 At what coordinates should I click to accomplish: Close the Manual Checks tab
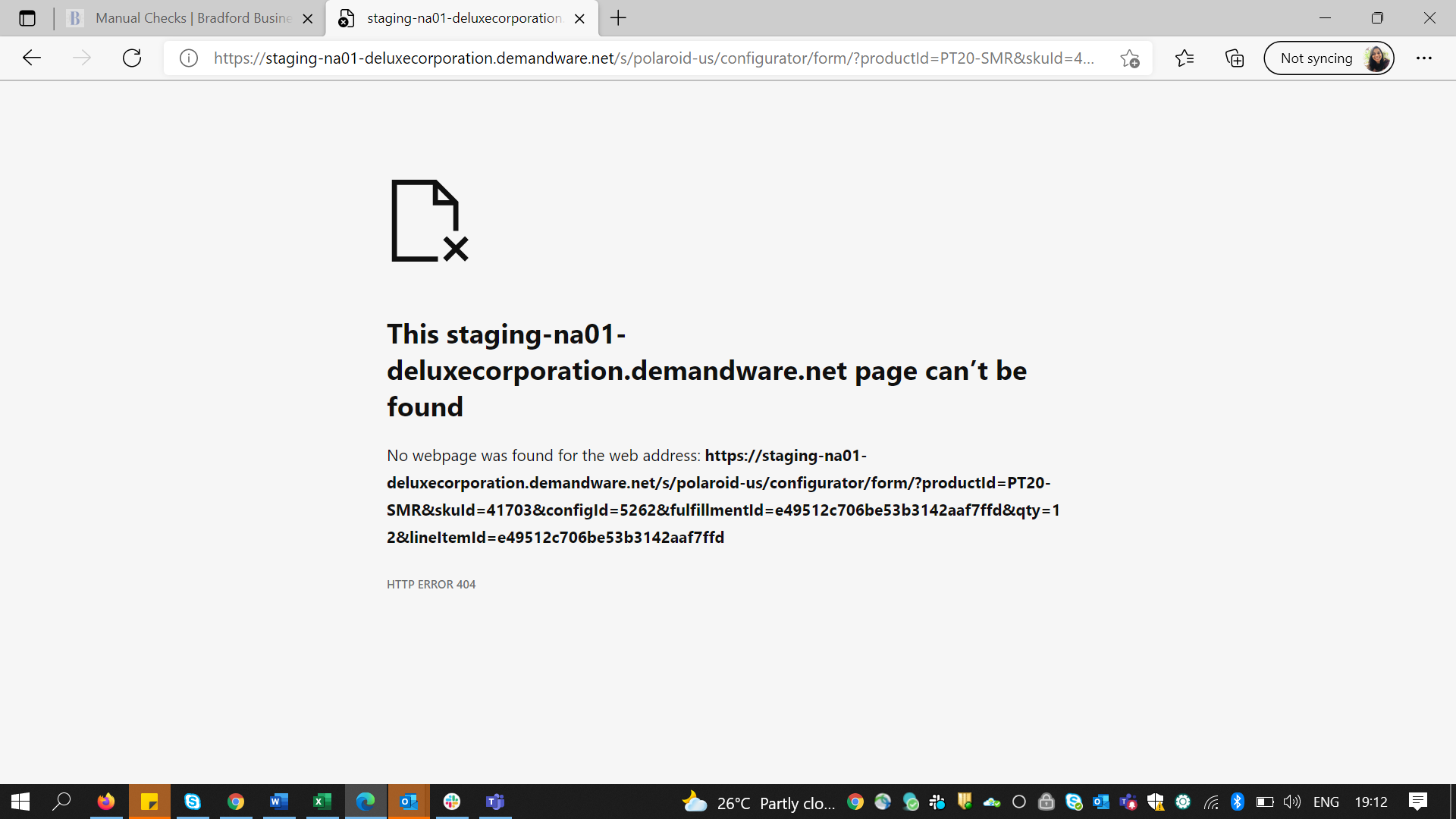pyautogui.click(x=308, y=19)
